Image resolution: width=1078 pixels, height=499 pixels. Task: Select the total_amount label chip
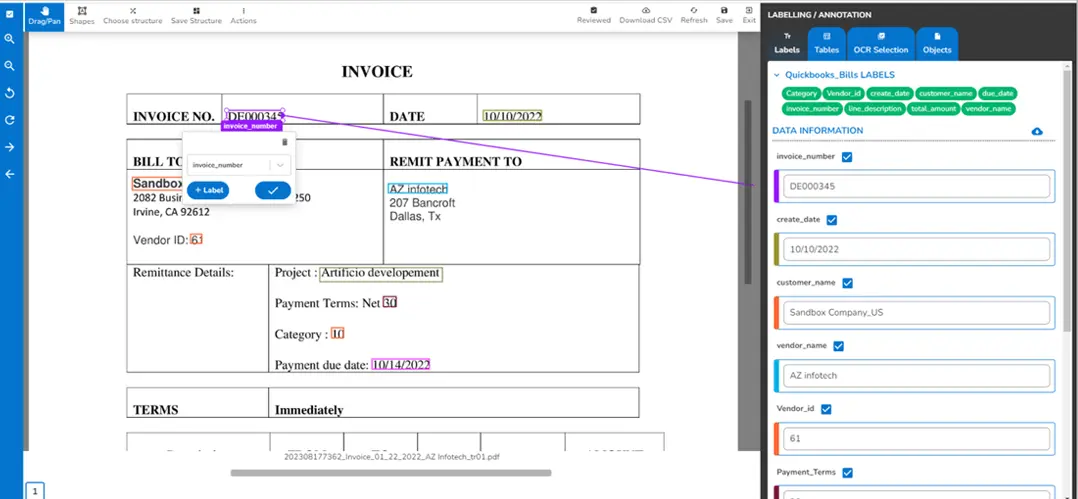point(933,109)
